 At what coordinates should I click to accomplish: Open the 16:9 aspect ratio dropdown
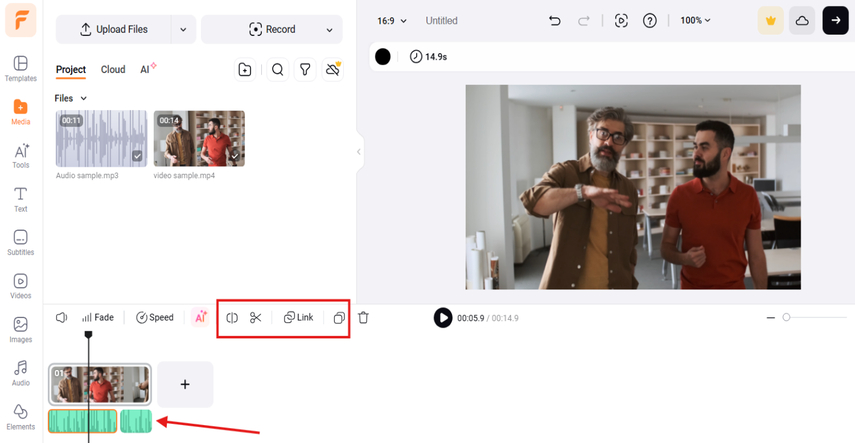pyautogui.click(x=392, y=21)
